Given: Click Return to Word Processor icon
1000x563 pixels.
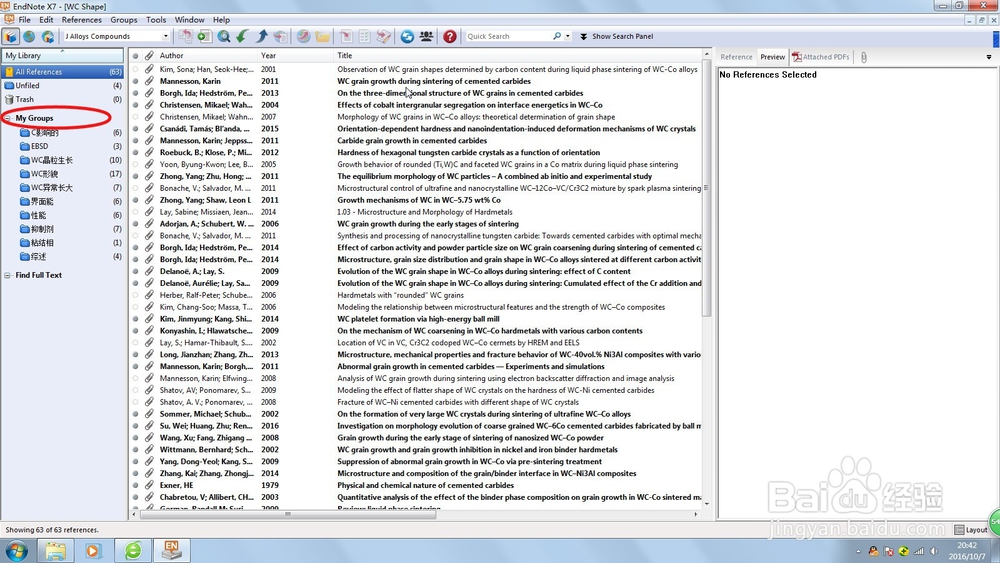Looking at the screenshot, I should [383, 36].
